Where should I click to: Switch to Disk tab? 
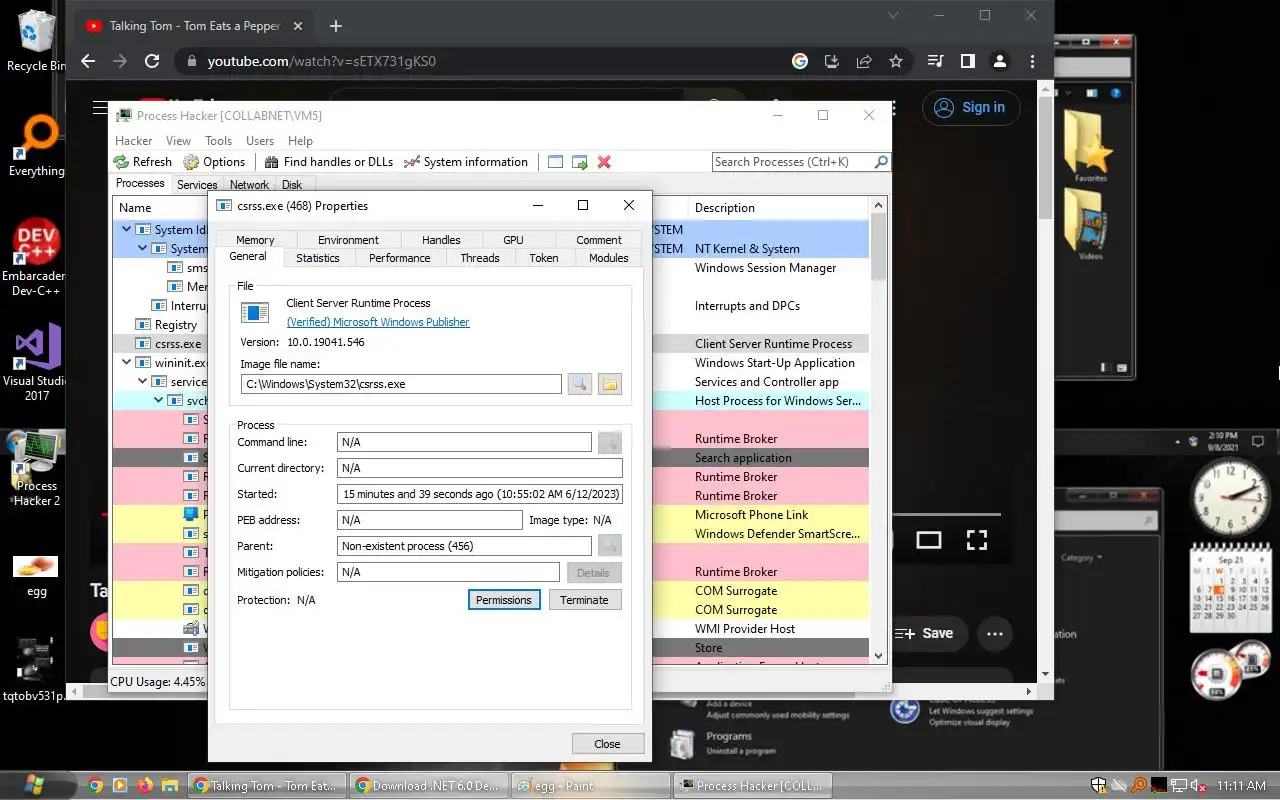tap(292, 185)
